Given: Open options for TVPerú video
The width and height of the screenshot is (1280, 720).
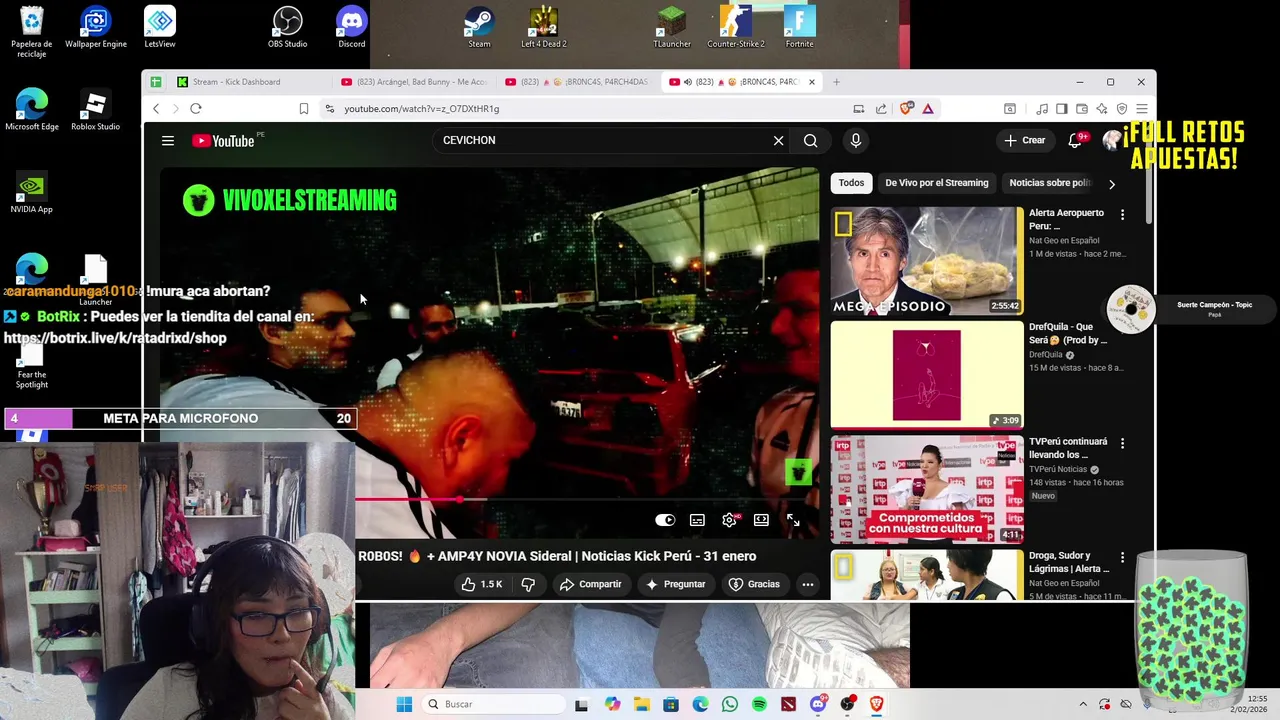Looking at the screenshot, I should pyautogui.click(x=1122, y=443).
